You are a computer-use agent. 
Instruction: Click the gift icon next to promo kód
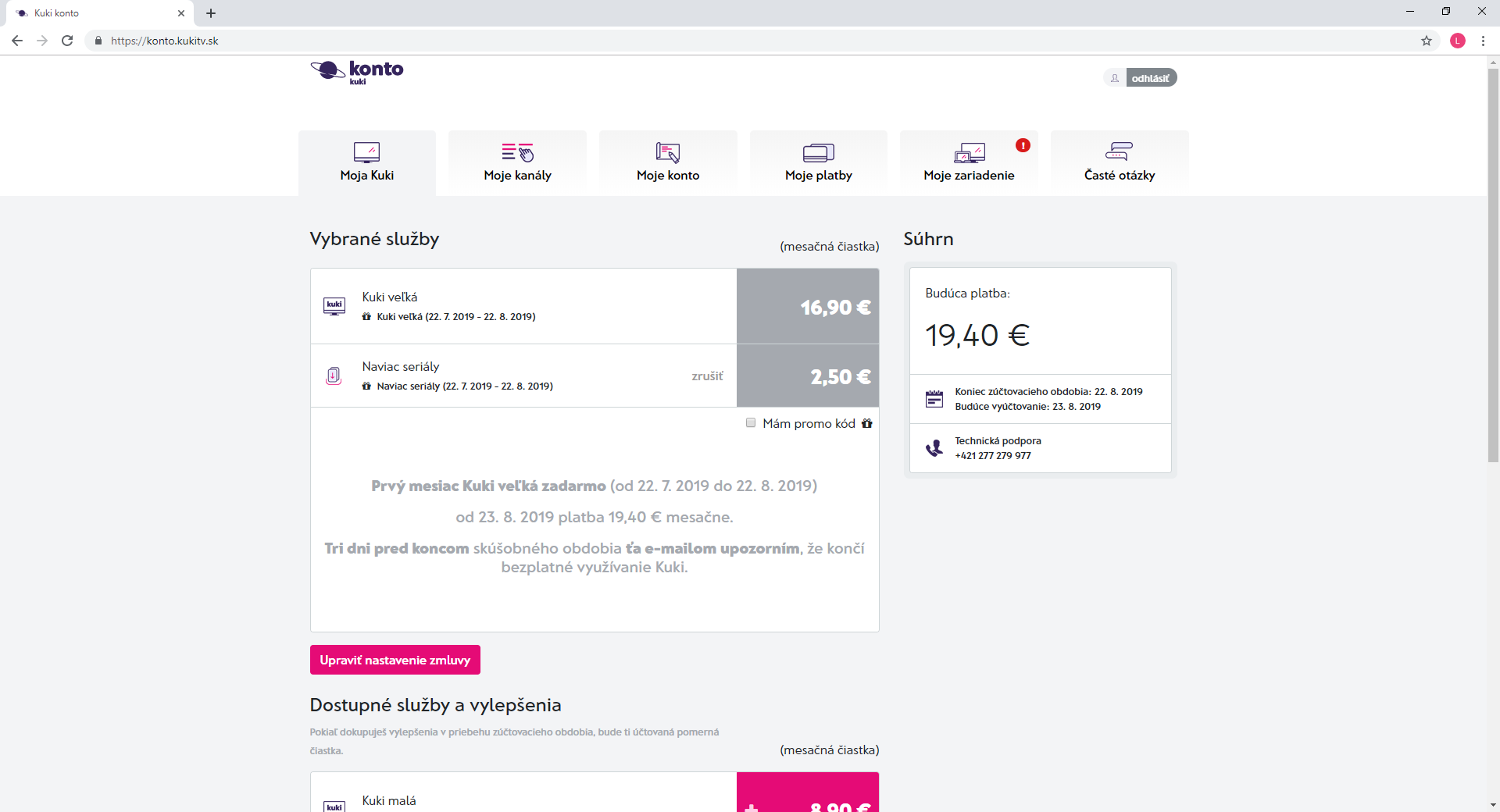pos(867,423)
